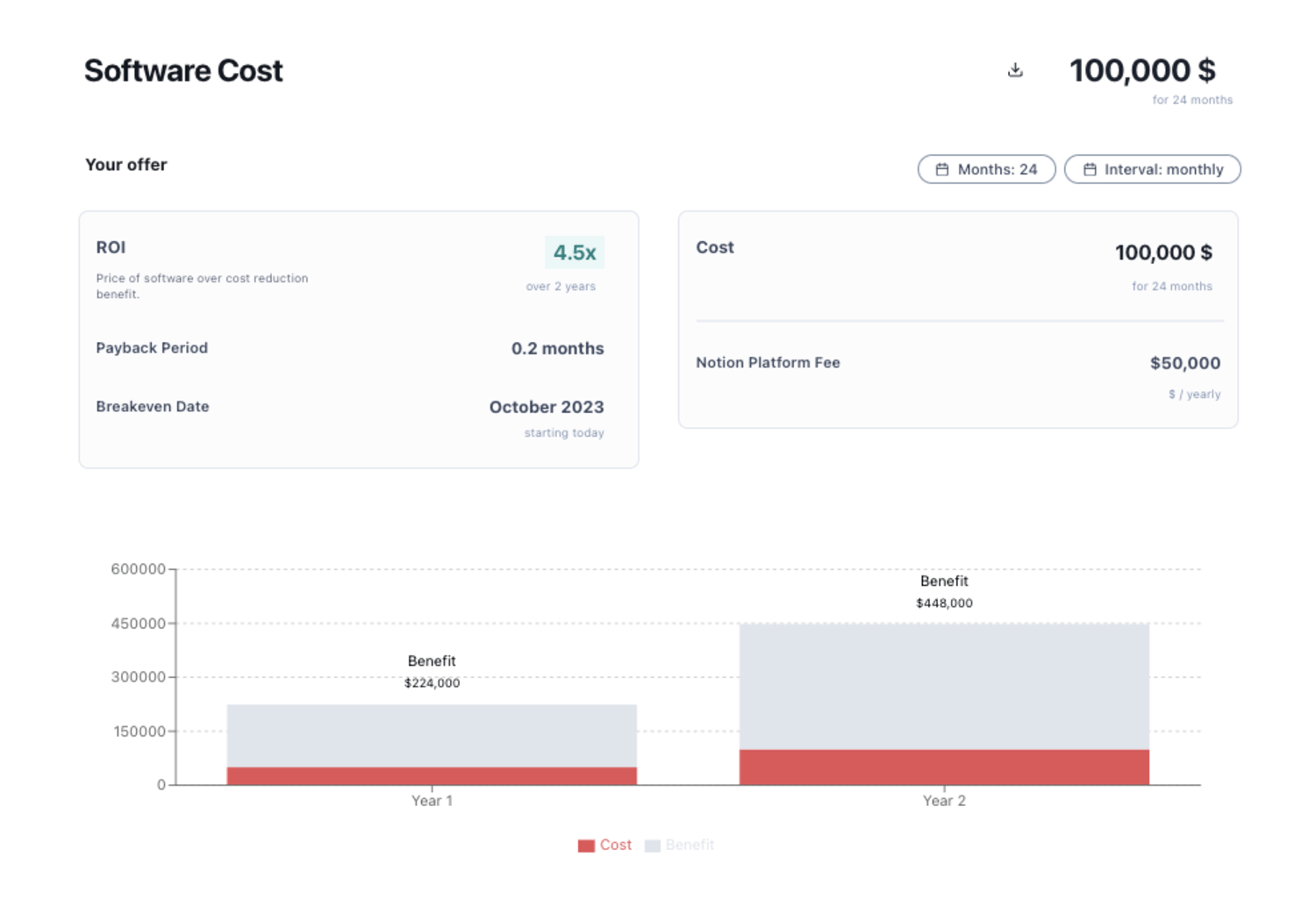Click the calendar icon in the Interval pill
The image size is (1316, 899).
(x=1089, y=169)
